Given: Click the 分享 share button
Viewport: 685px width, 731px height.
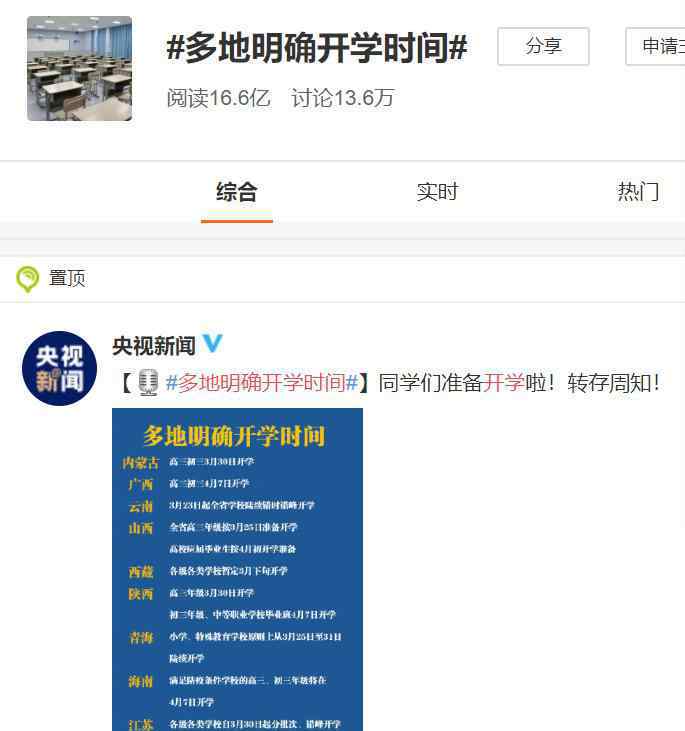Looking at the screenshot, I should point(543,46).
